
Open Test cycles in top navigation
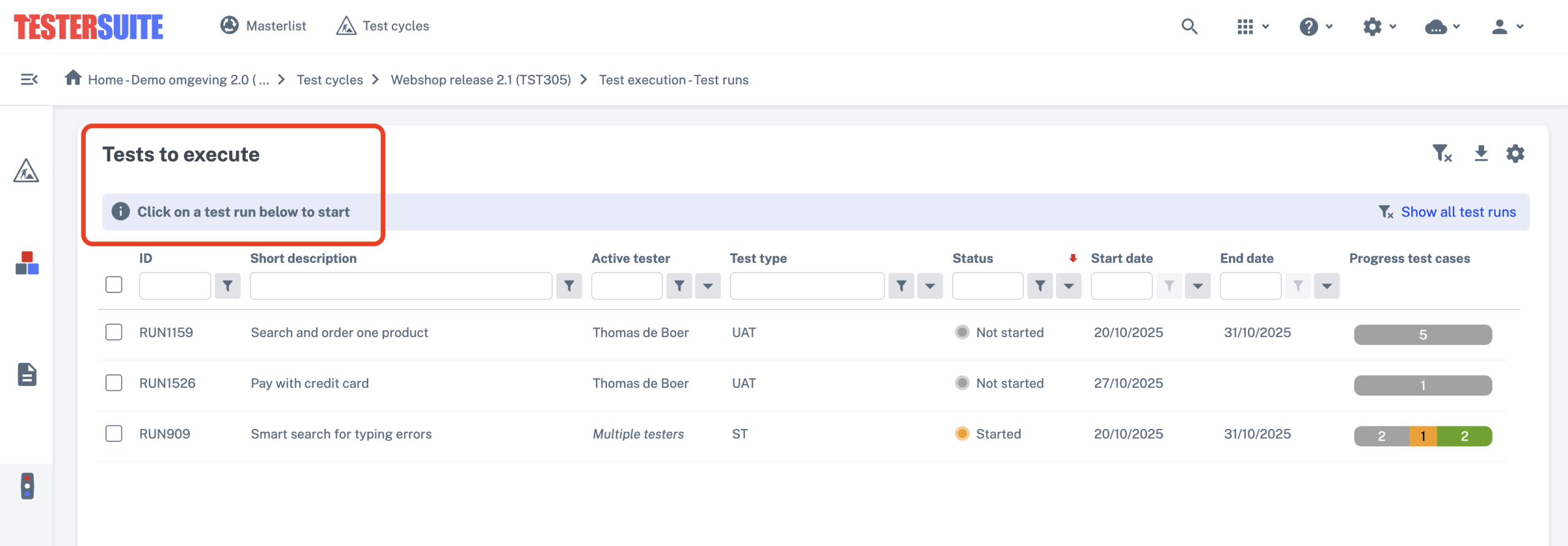[x=383, y=26]
